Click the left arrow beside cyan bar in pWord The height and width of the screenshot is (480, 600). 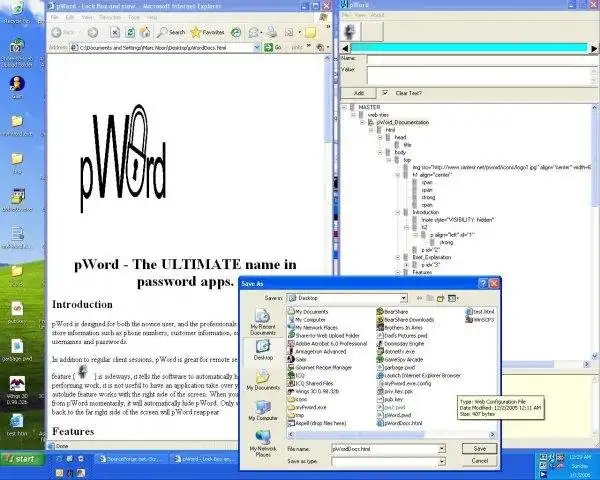[x=345, y=48]
